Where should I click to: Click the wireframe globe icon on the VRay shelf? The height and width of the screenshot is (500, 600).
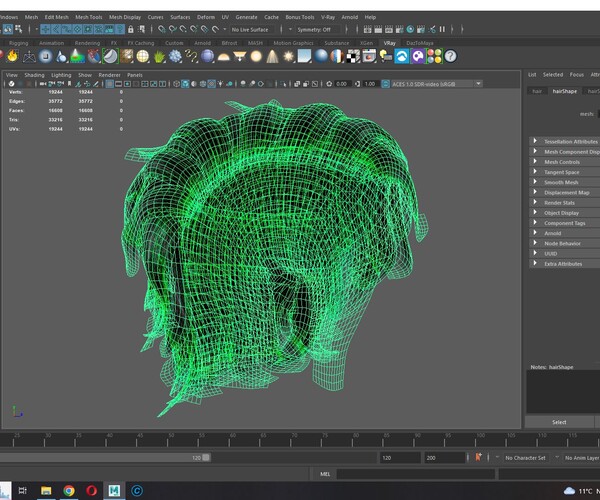[x=143, y=56]
